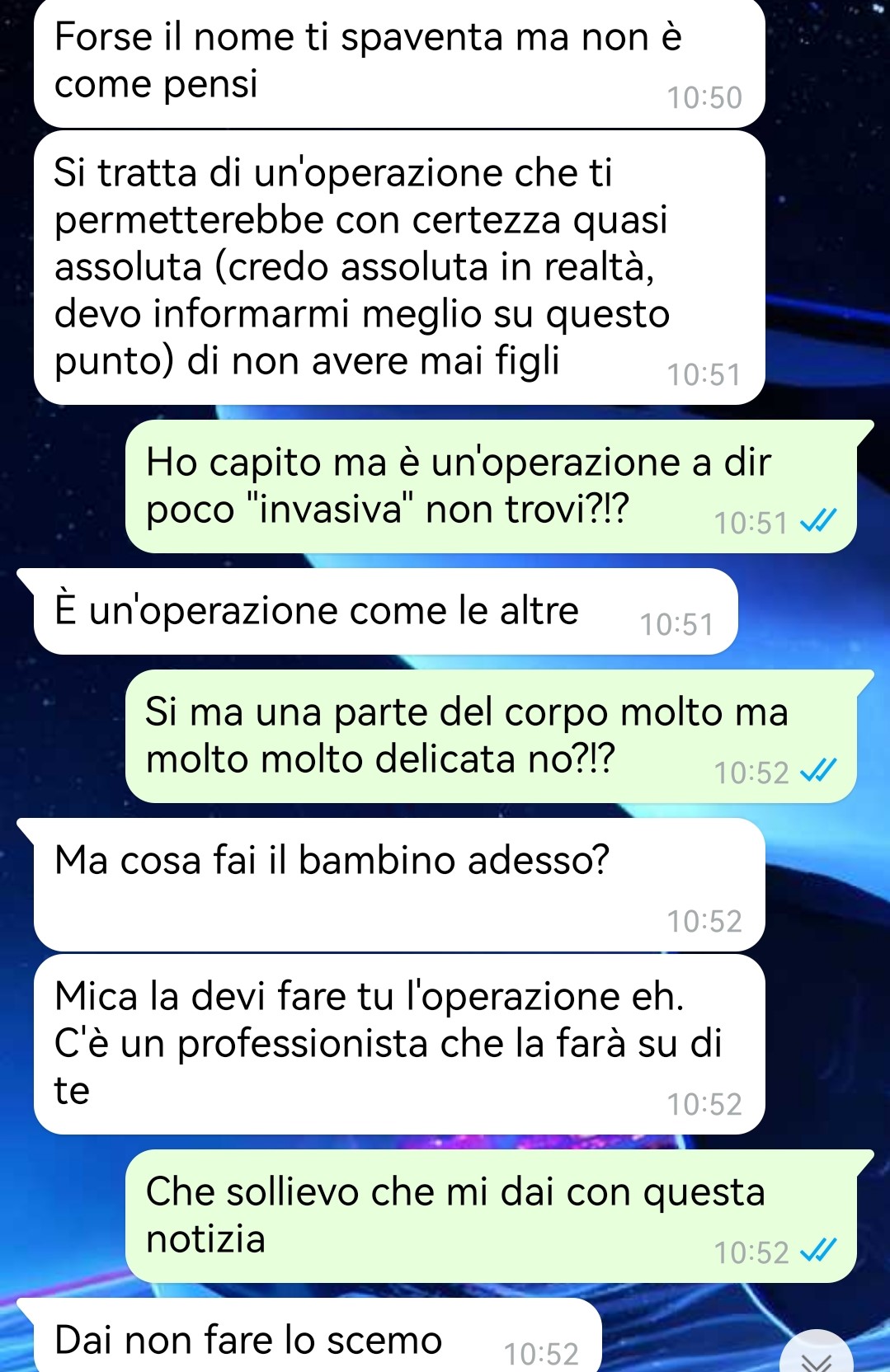Tap read receipt ticks on 'non trovi?!?' message

pyautogui.click(x=819, y=521)
